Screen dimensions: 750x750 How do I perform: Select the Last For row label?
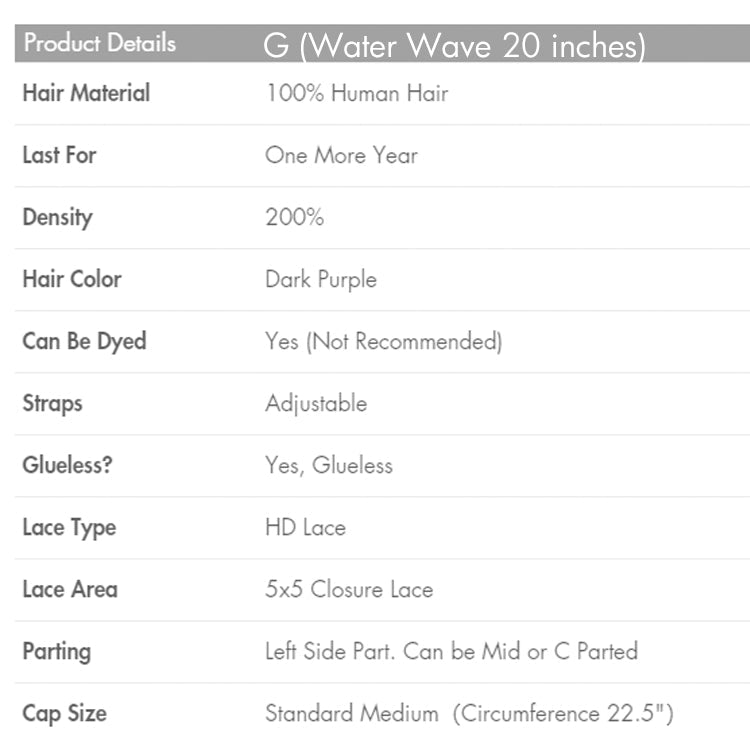59,155
